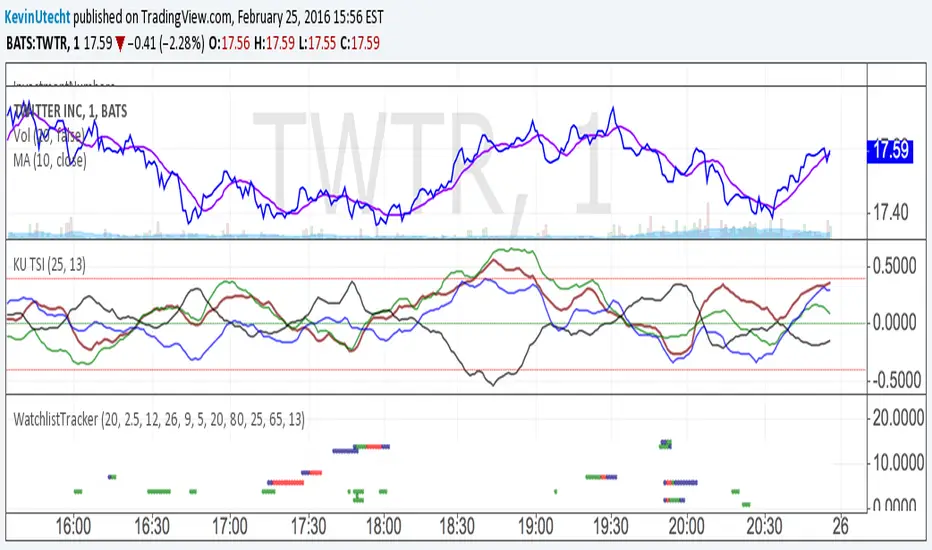Click the 10.0000 WatchlistTracker axis label
Viewport: 932px width, 550px height.
coord(898,463)
